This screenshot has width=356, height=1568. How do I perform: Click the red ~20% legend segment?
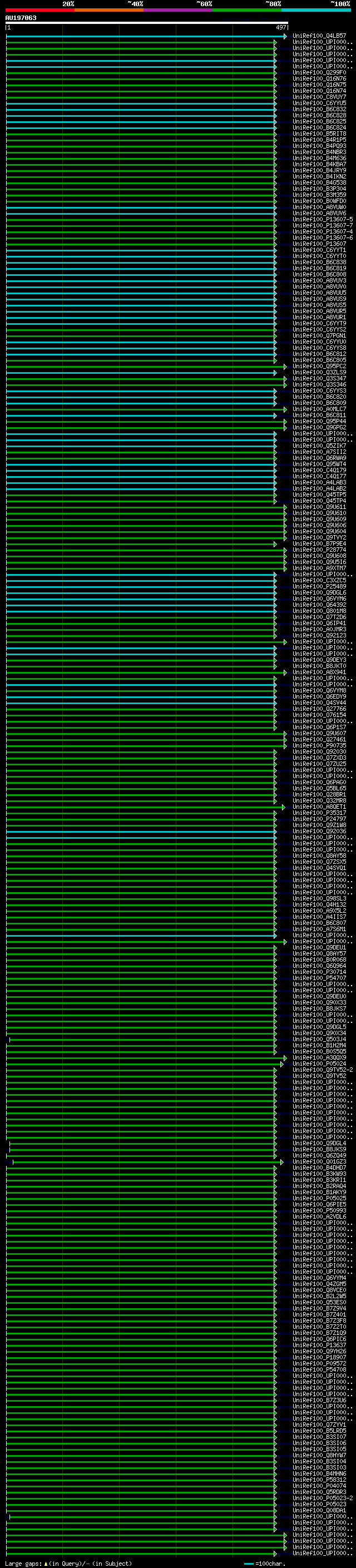[40, 10]
